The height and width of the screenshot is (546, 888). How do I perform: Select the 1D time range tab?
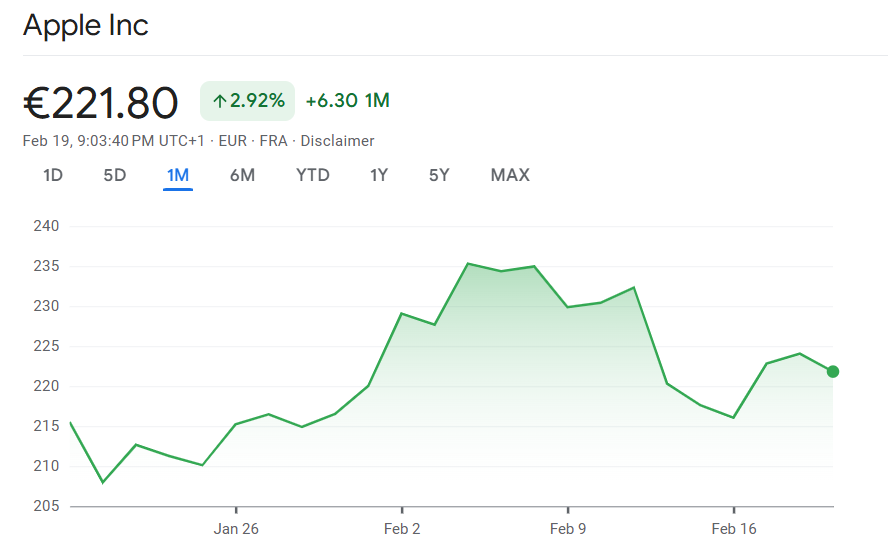(53, 175)
